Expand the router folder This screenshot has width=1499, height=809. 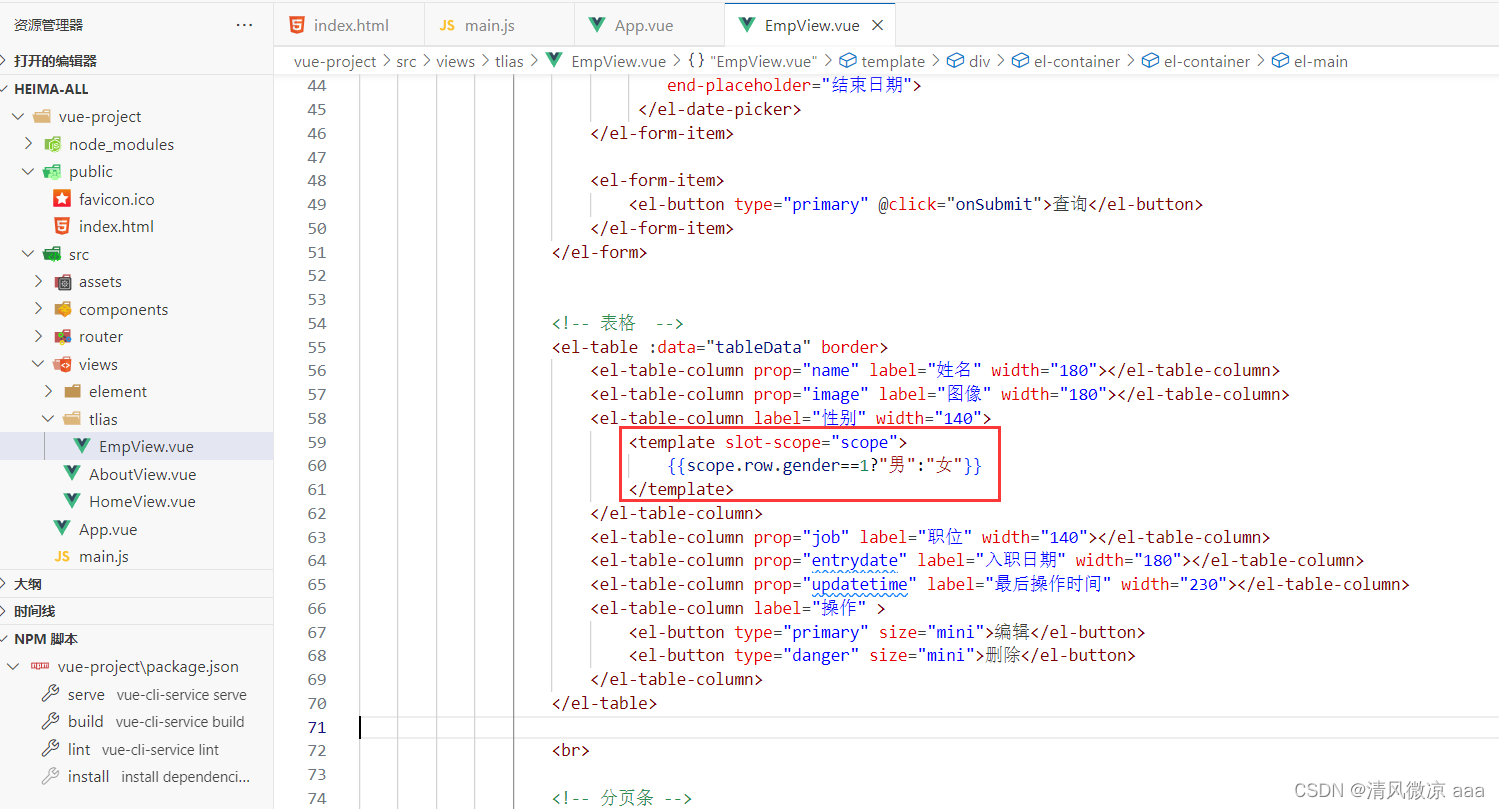click(x=38, y=337)
